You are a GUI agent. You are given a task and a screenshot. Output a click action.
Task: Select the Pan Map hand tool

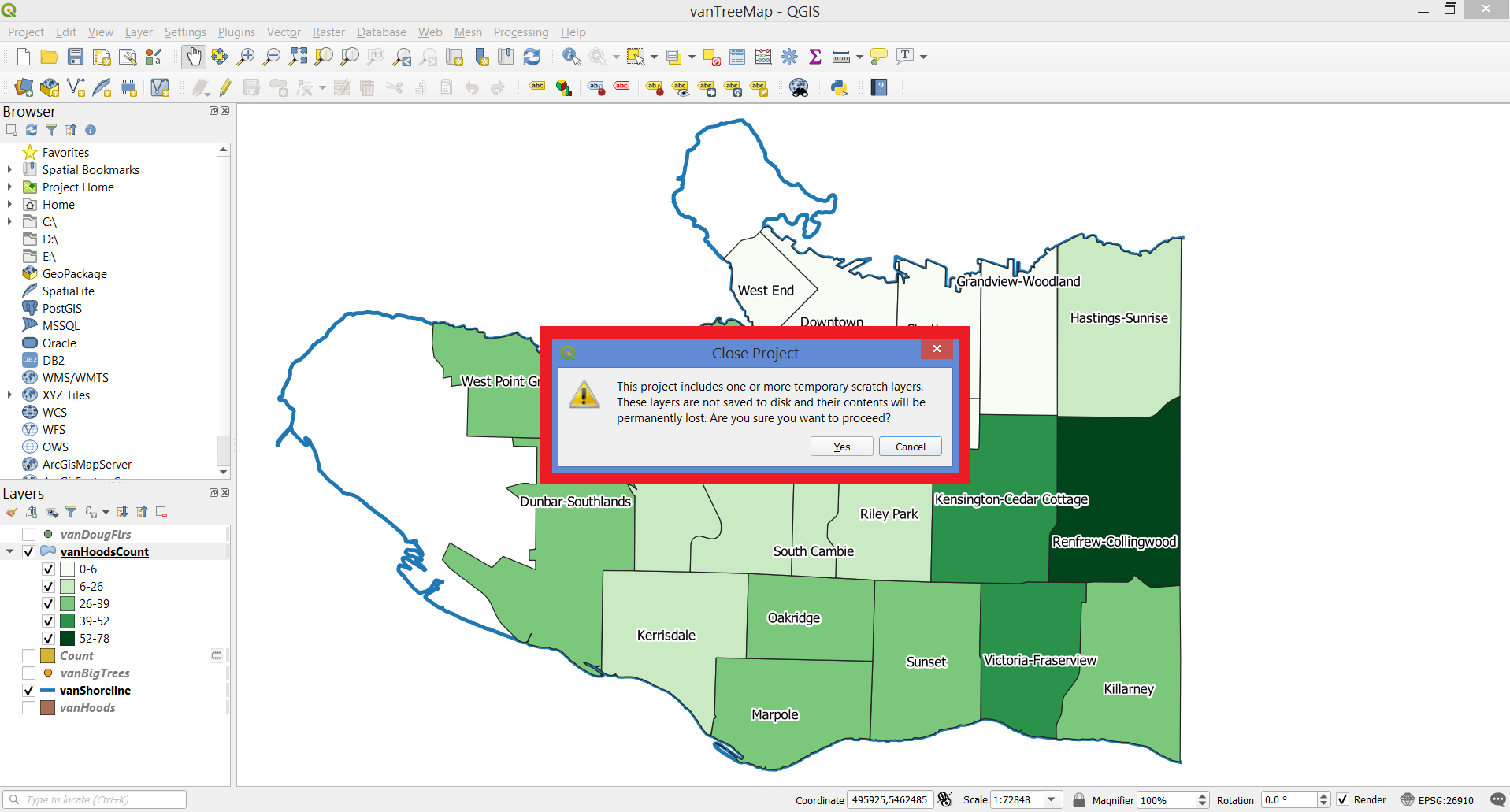(x=193, y=57)
